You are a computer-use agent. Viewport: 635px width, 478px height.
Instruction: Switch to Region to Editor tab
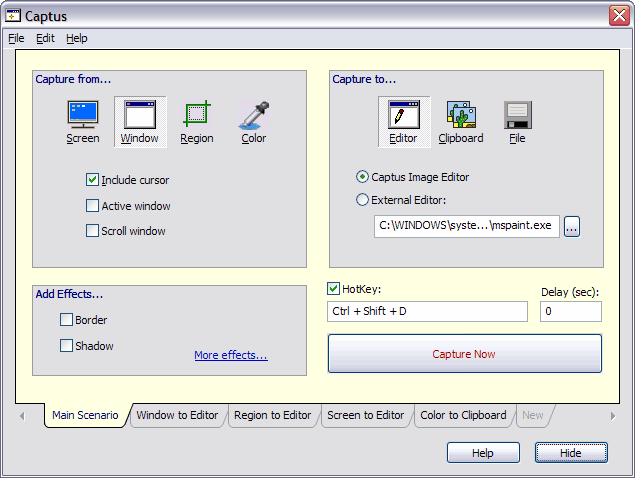(x=272, y=415)
